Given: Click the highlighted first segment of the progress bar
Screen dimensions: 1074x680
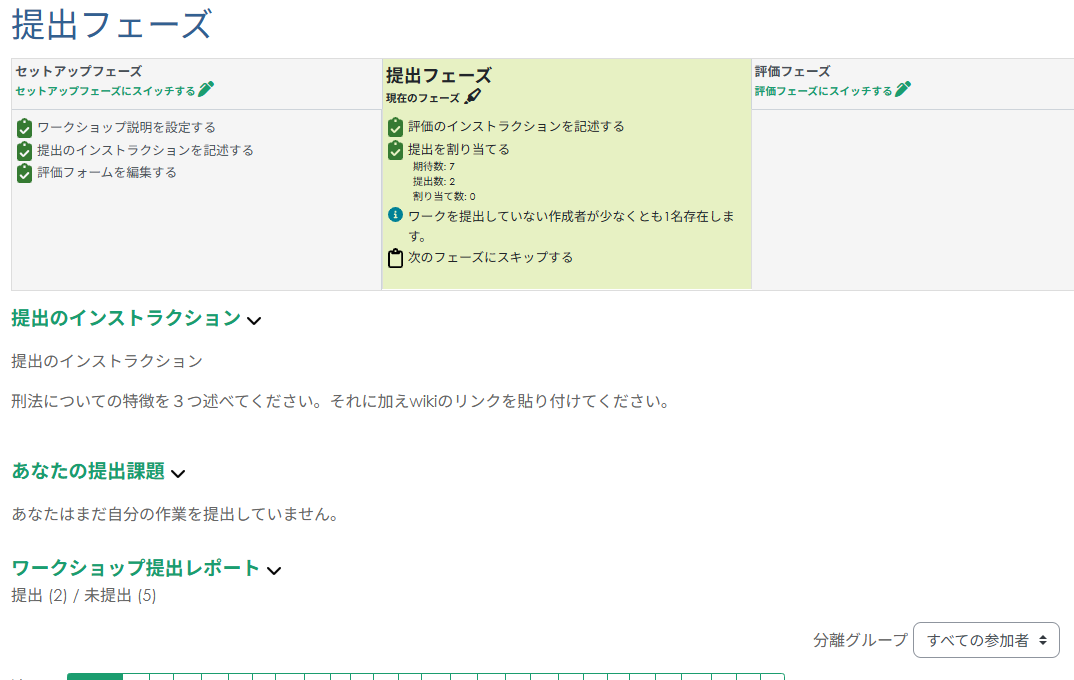Looking at the screenshot, I should pos(95,677).
